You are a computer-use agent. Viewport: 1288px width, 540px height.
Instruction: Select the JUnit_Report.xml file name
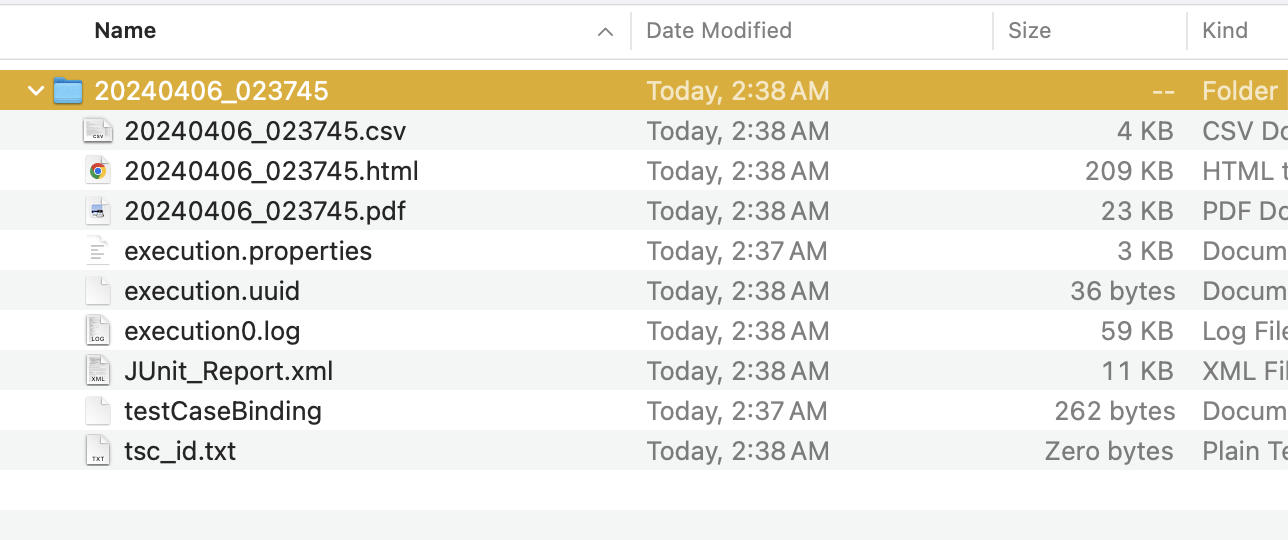tap(229, 371)
